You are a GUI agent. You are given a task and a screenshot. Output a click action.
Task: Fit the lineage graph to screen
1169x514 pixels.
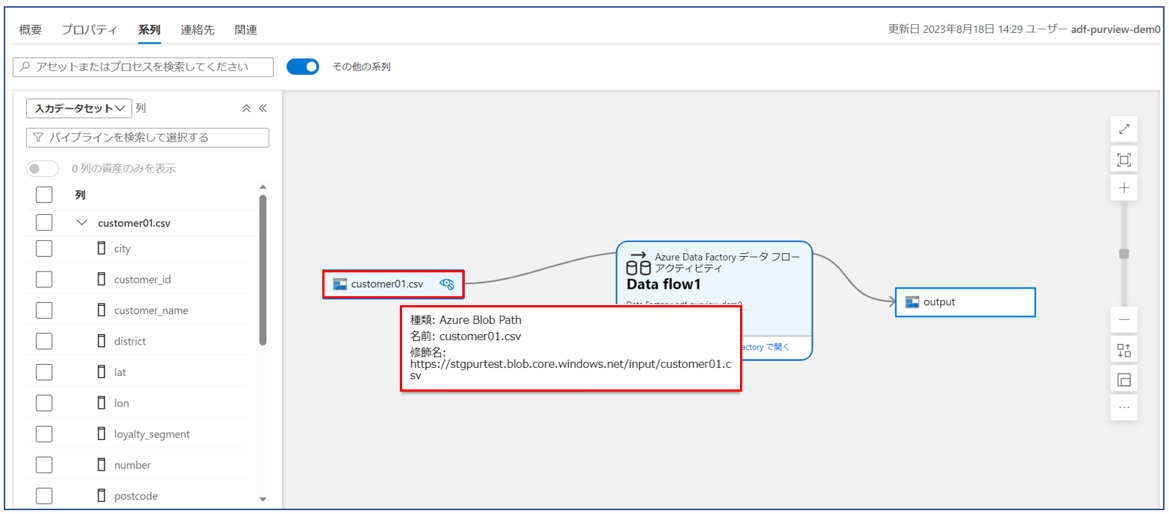(1124, 159)
